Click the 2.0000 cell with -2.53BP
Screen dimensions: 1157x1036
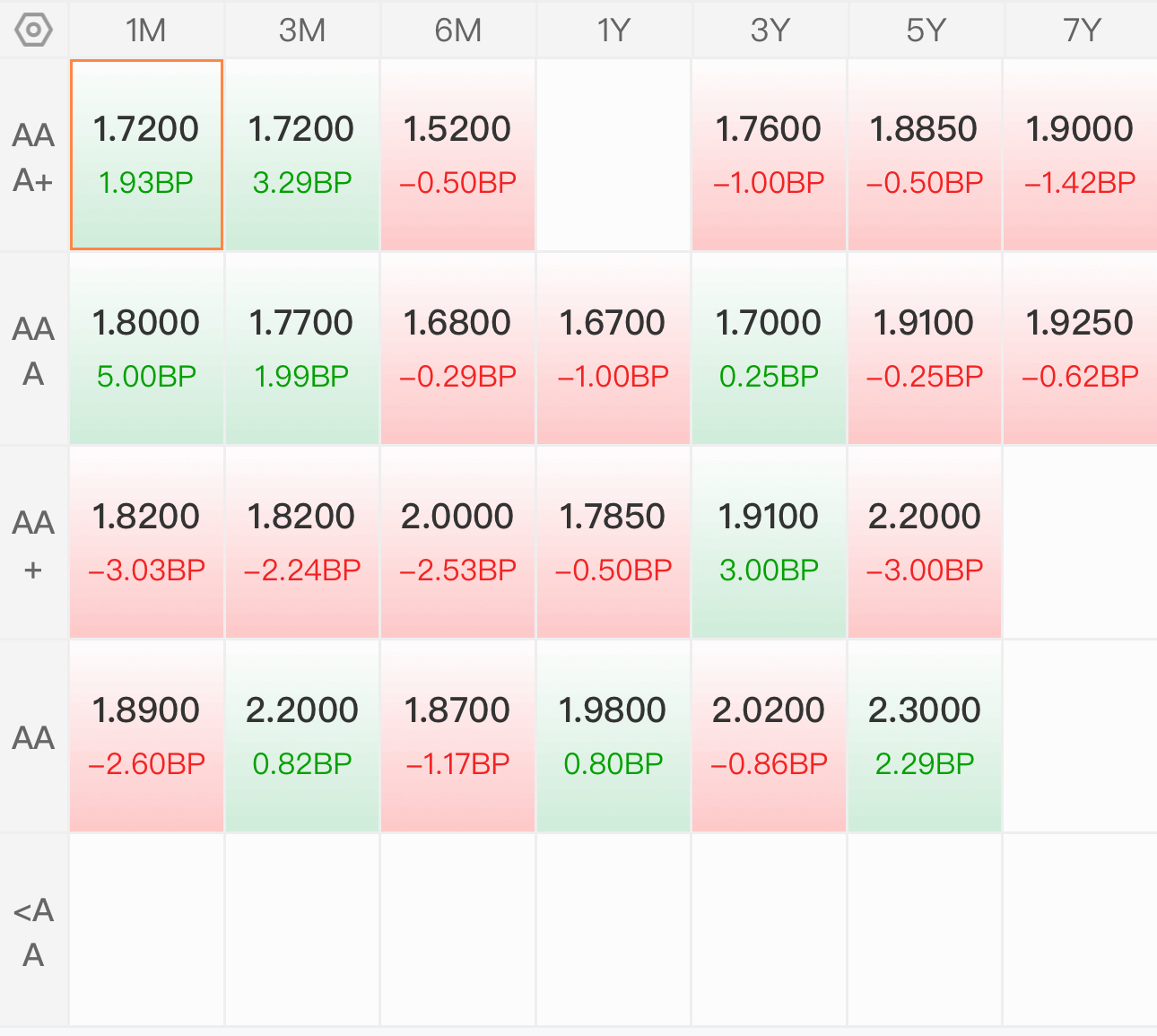pyautogui.click(x=457, y=543)
